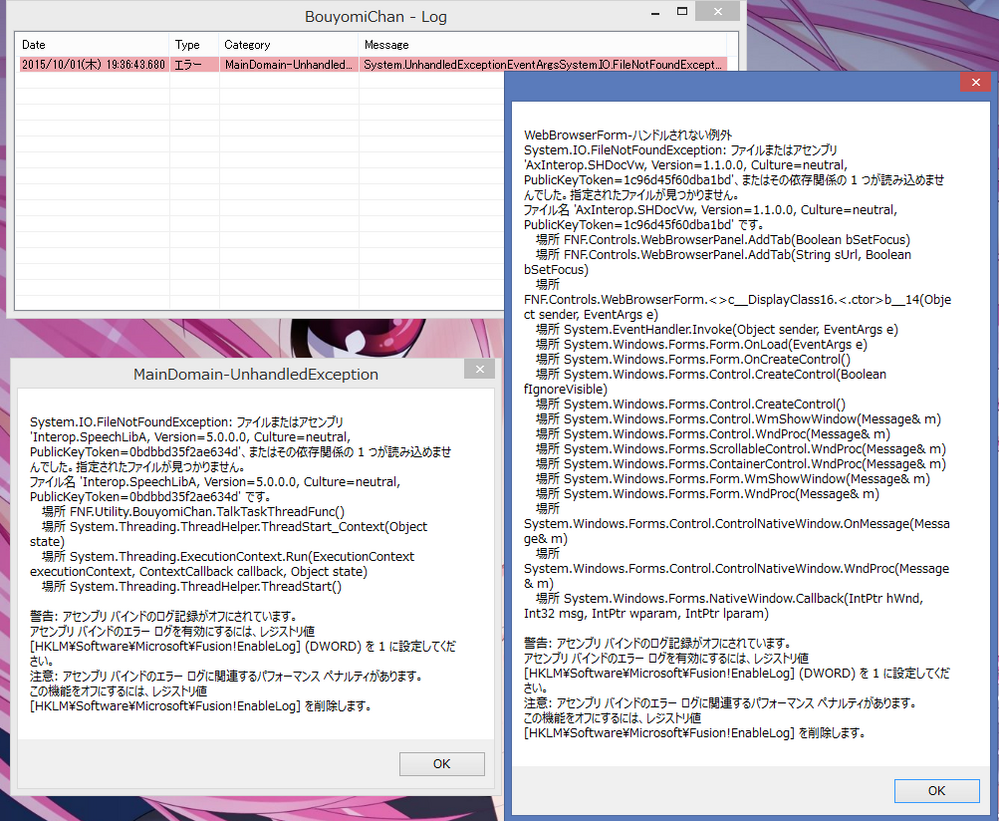Screen dimensions: 999x821
Task: Click the System.EventHandler.Invoke stack line
Action: click(x=717, y=329)
